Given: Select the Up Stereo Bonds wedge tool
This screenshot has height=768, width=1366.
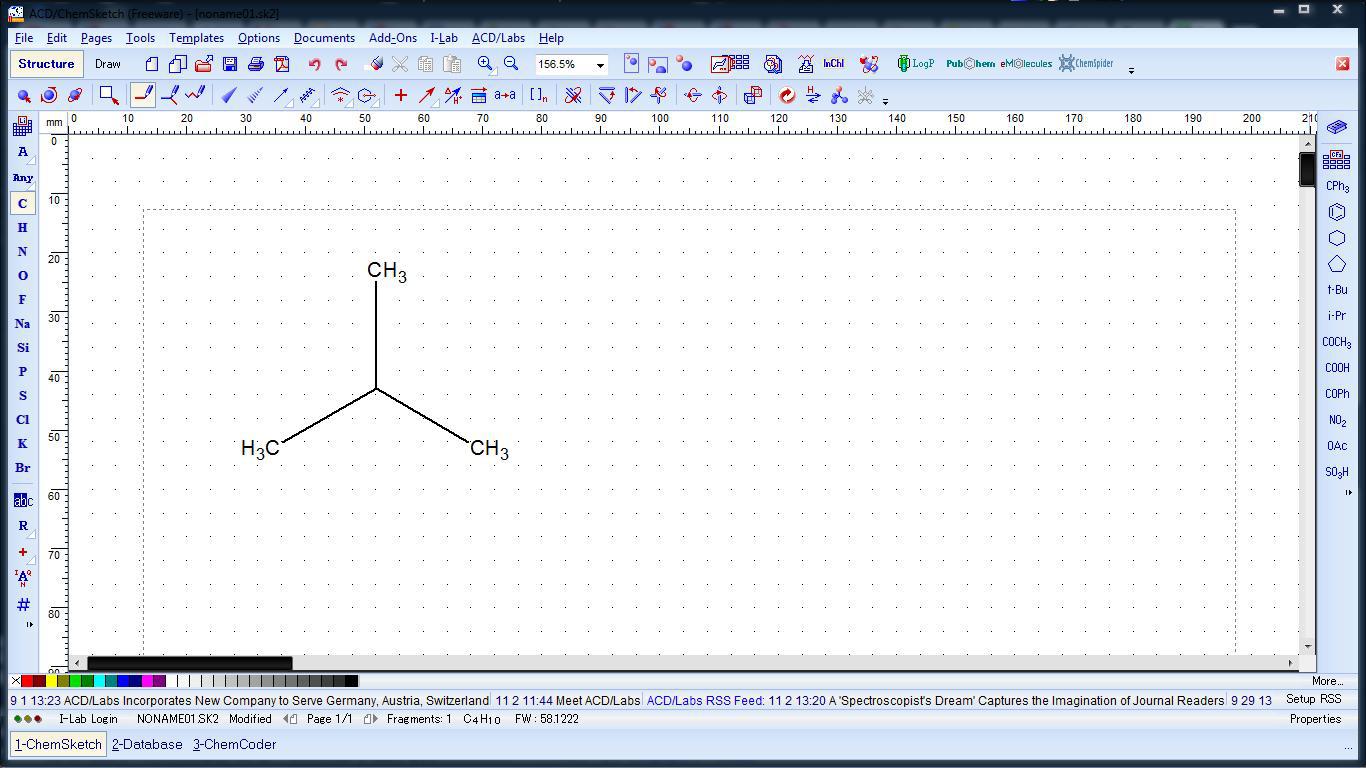Looking at the screenshot, I should (229, 95).
